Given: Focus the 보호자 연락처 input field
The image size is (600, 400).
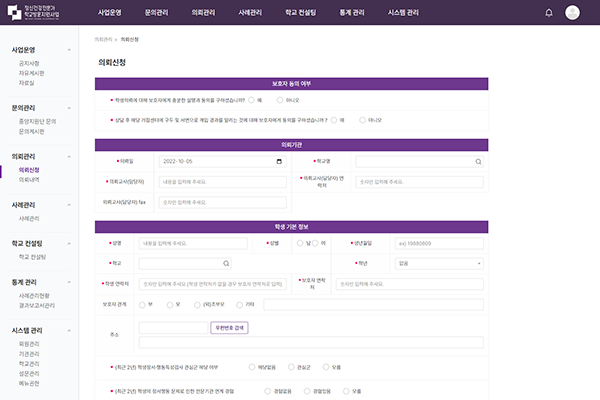Looking at the screenshot, I should pyautogui.click(x=409, y=284).
